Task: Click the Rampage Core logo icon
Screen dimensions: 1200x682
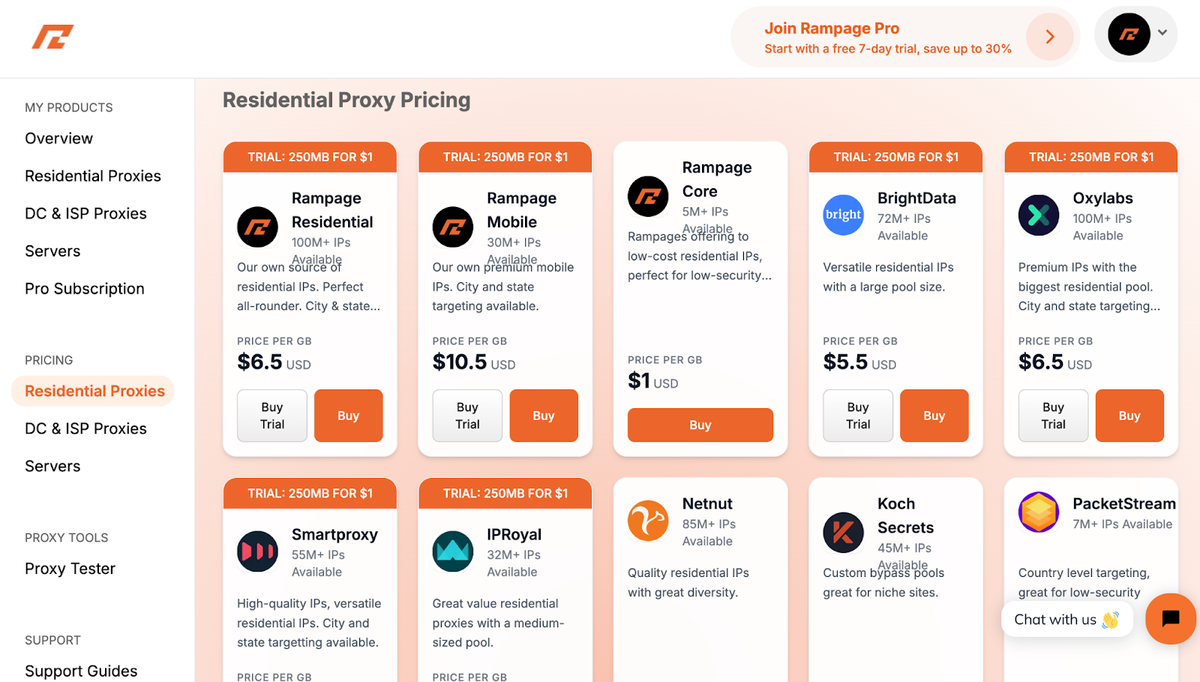Action: coord(648,196)
